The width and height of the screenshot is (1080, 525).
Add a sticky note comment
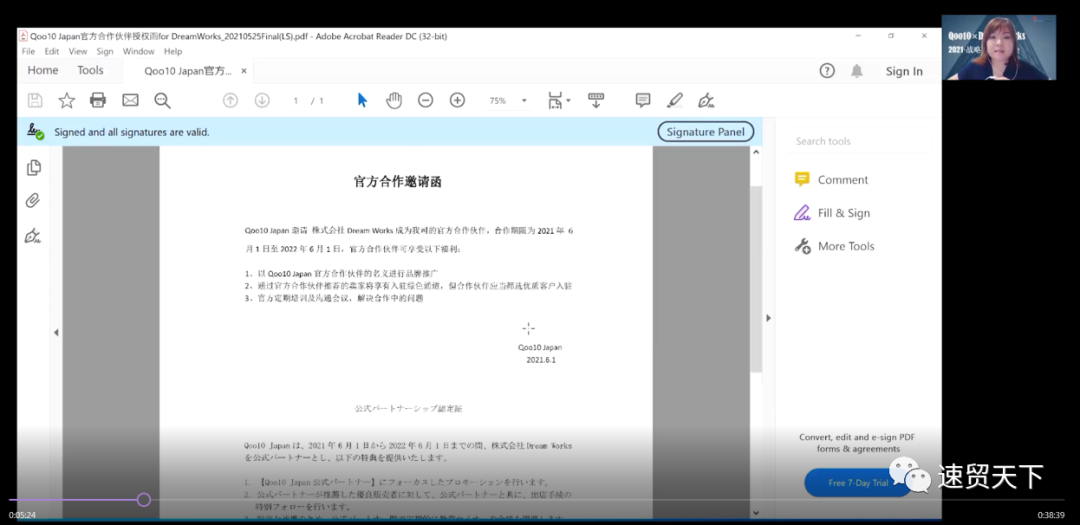(x=643, y=101)
